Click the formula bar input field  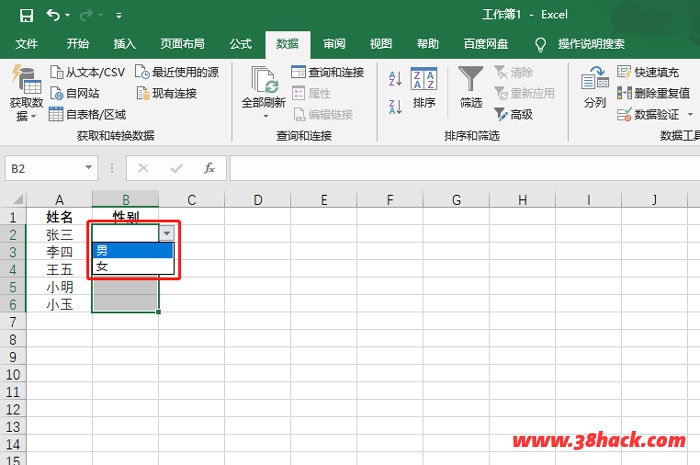coord(460,169)
